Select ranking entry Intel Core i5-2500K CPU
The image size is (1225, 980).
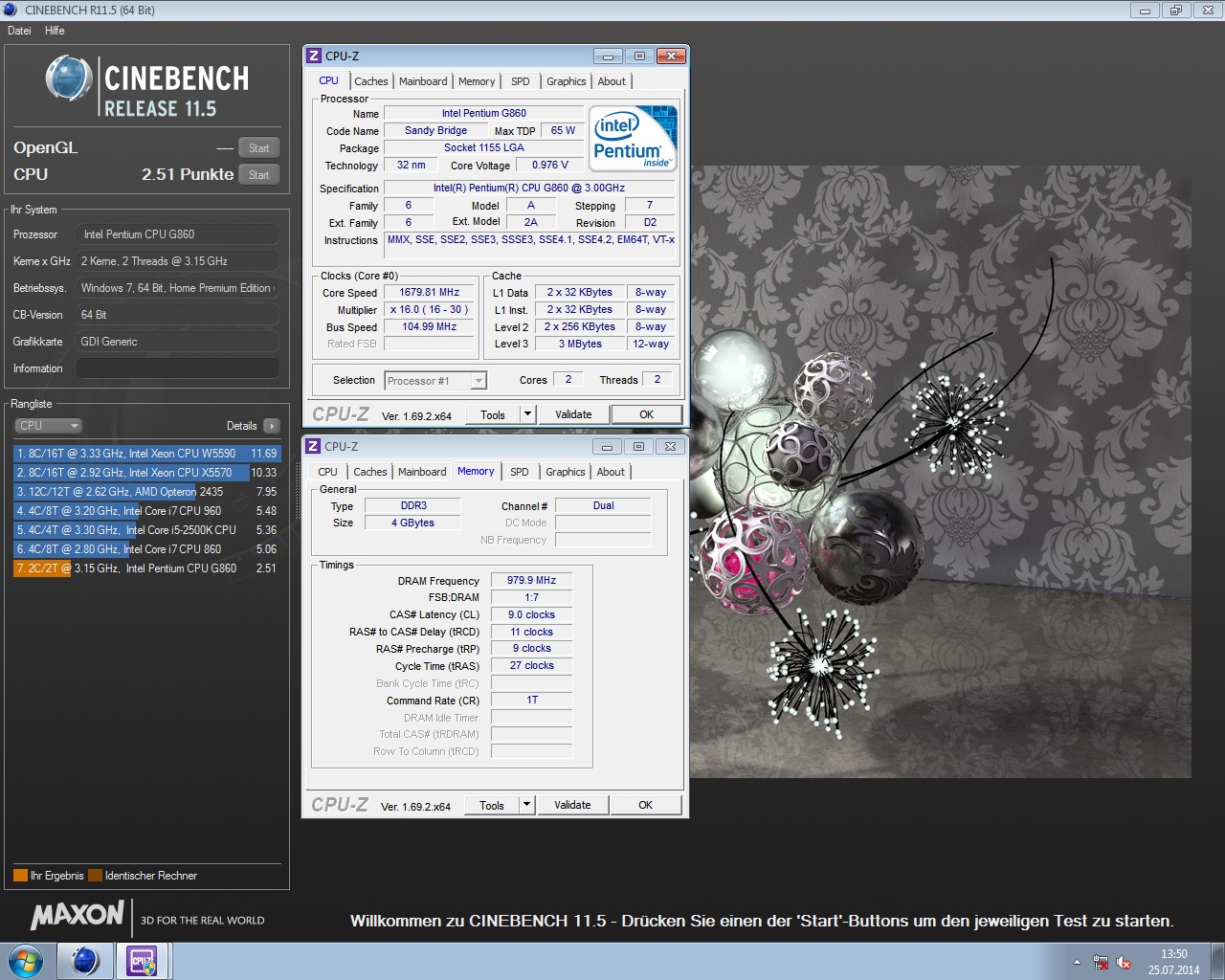147,530
